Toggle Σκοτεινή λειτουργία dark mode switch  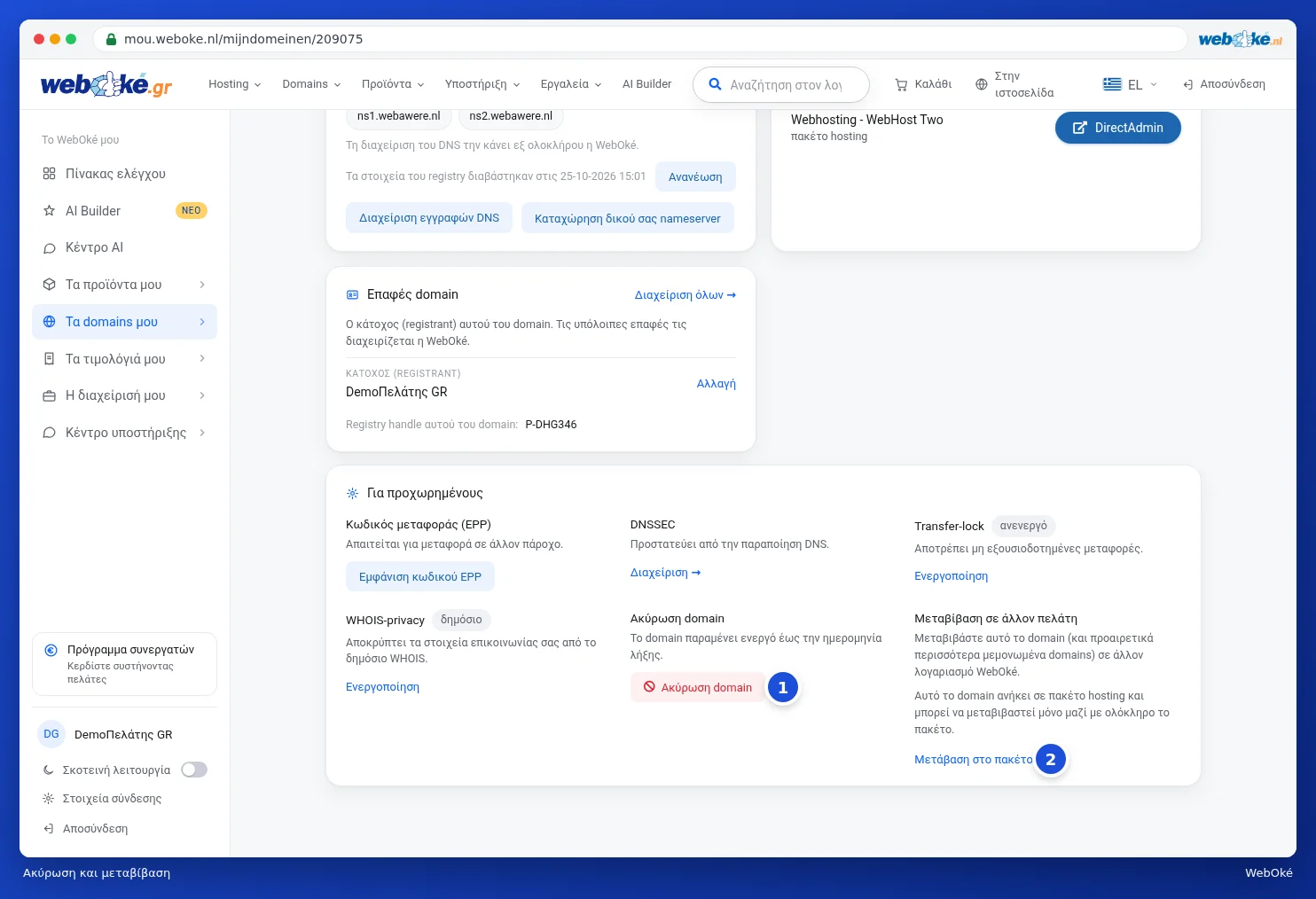coord(194,770)
